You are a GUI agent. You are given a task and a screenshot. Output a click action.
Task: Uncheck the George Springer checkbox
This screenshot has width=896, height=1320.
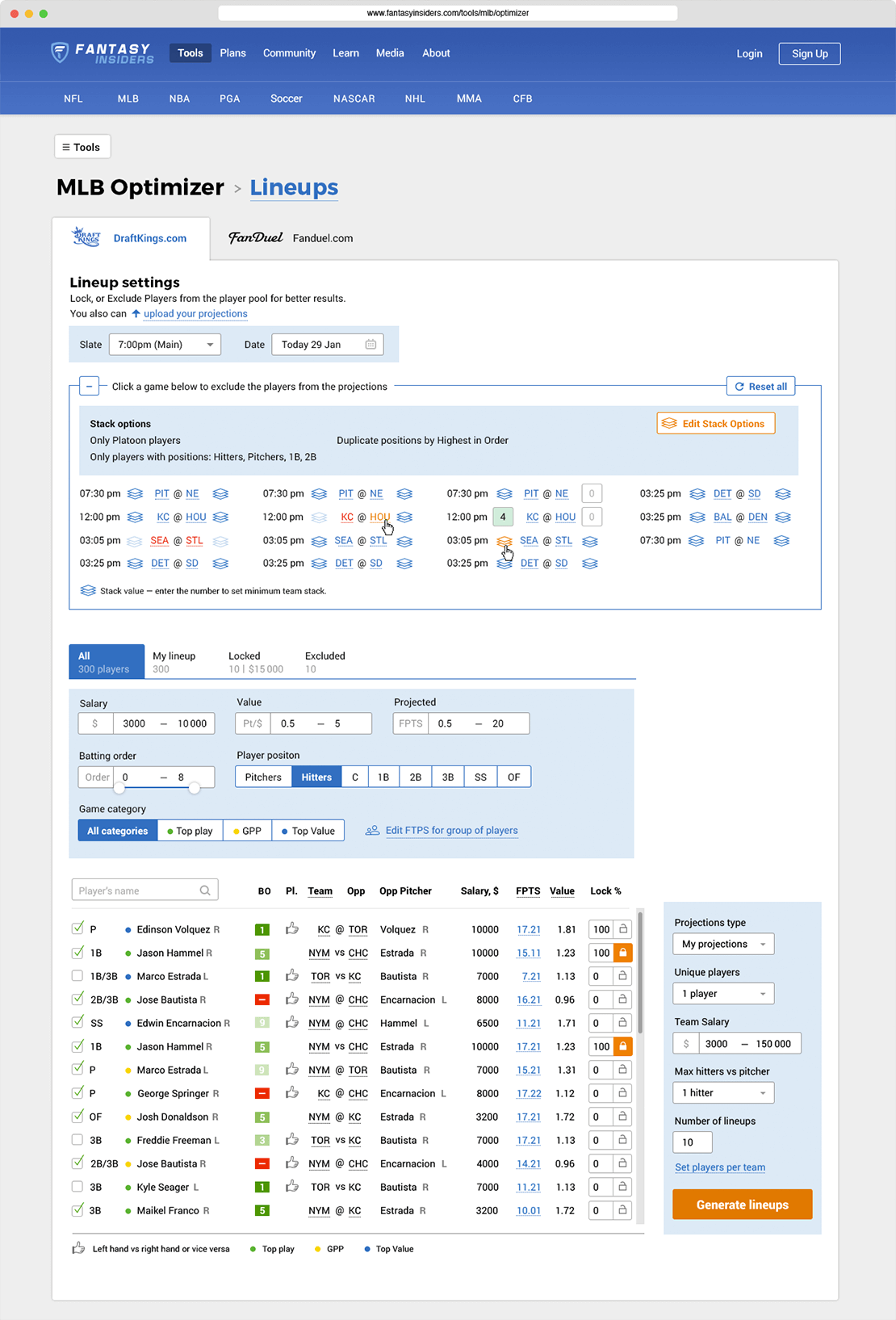pos(77,1092)
